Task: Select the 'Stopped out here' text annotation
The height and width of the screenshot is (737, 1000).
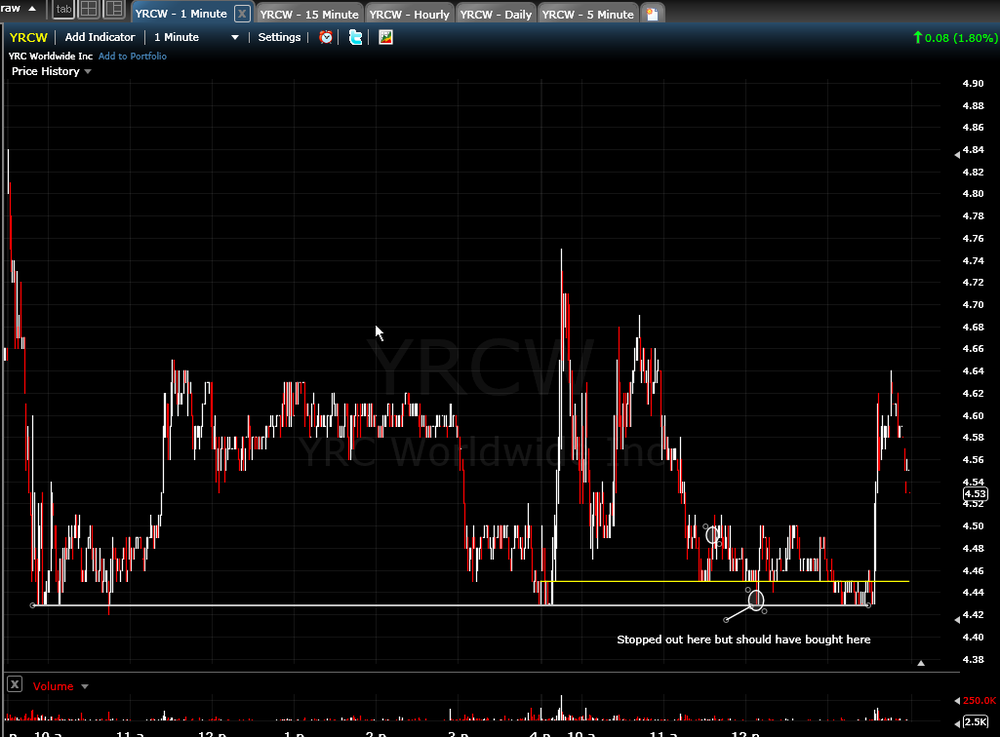Action: click(x=743, y=639)
